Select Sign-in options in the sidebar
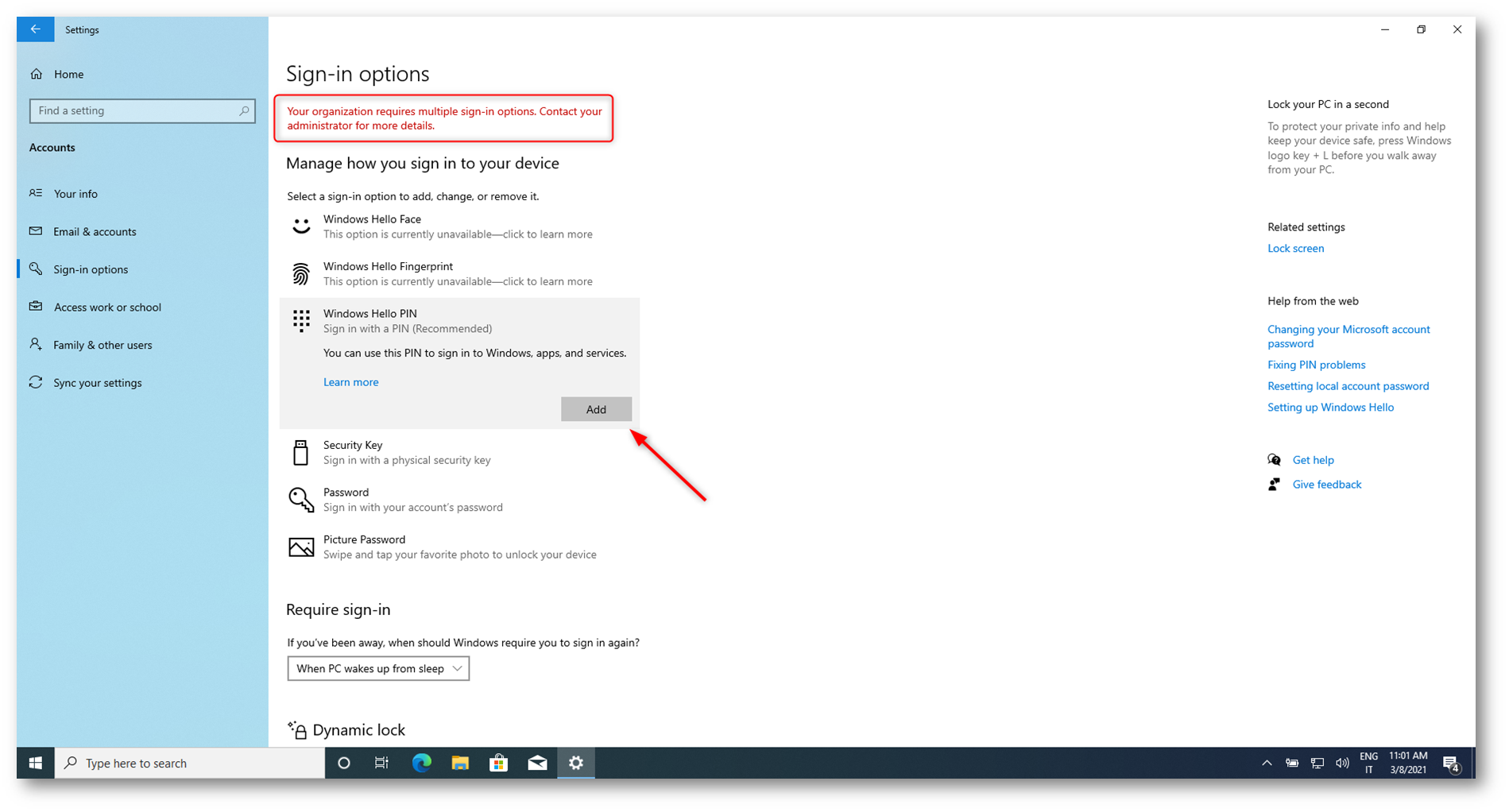 (91, 269)
